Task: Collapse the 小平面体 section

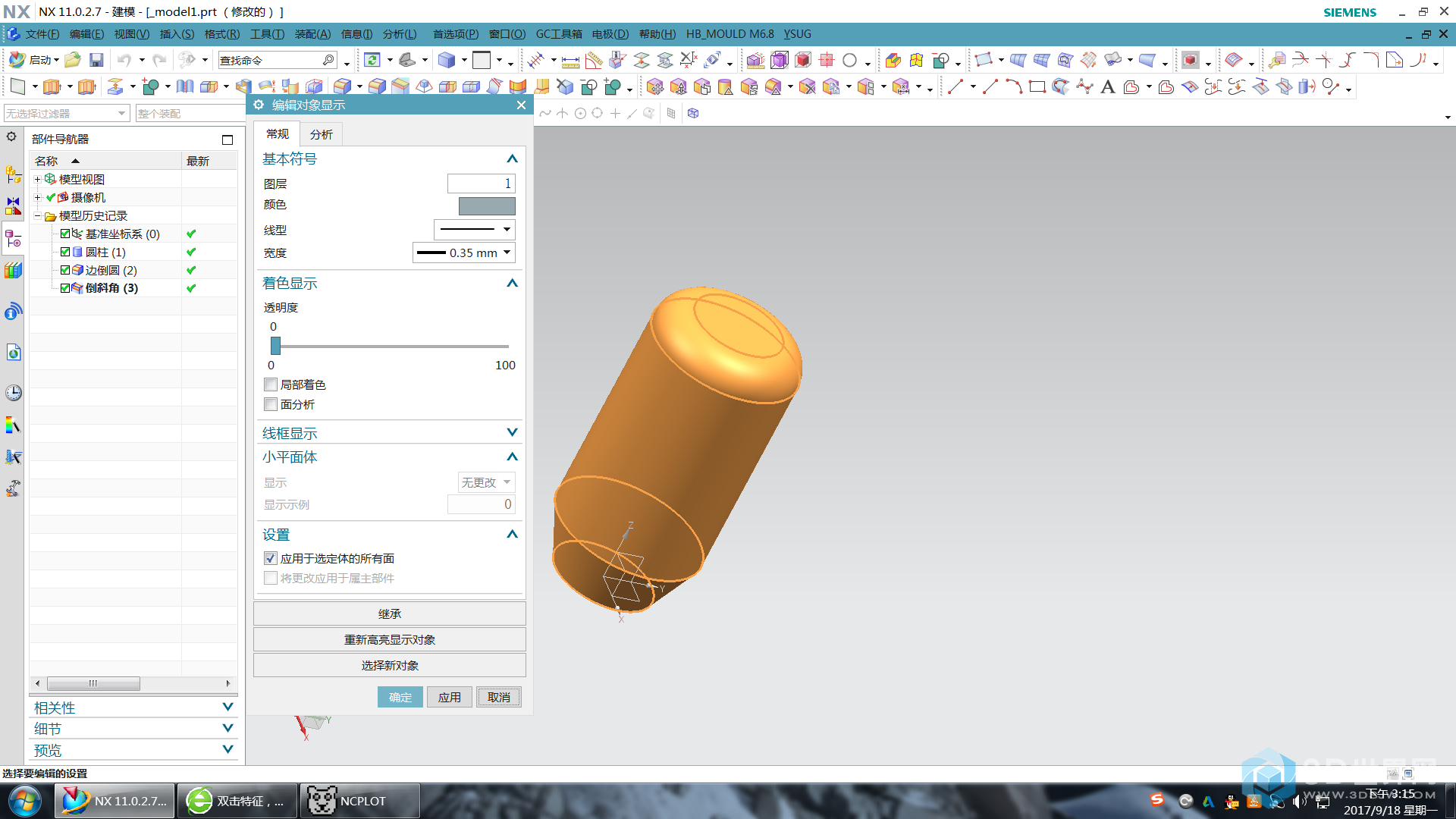Action: tap(512, 457)
